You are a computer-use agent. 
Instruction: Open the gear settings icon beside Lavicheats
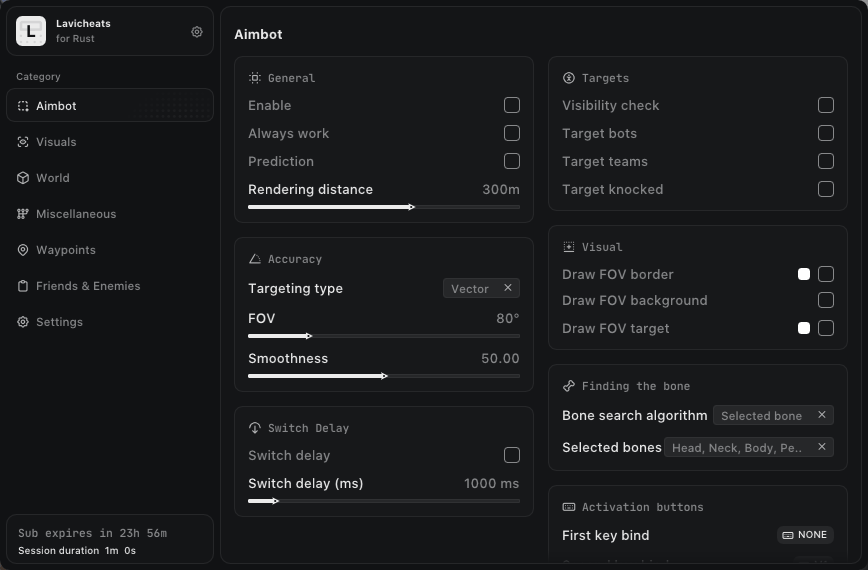coord(197,32)
